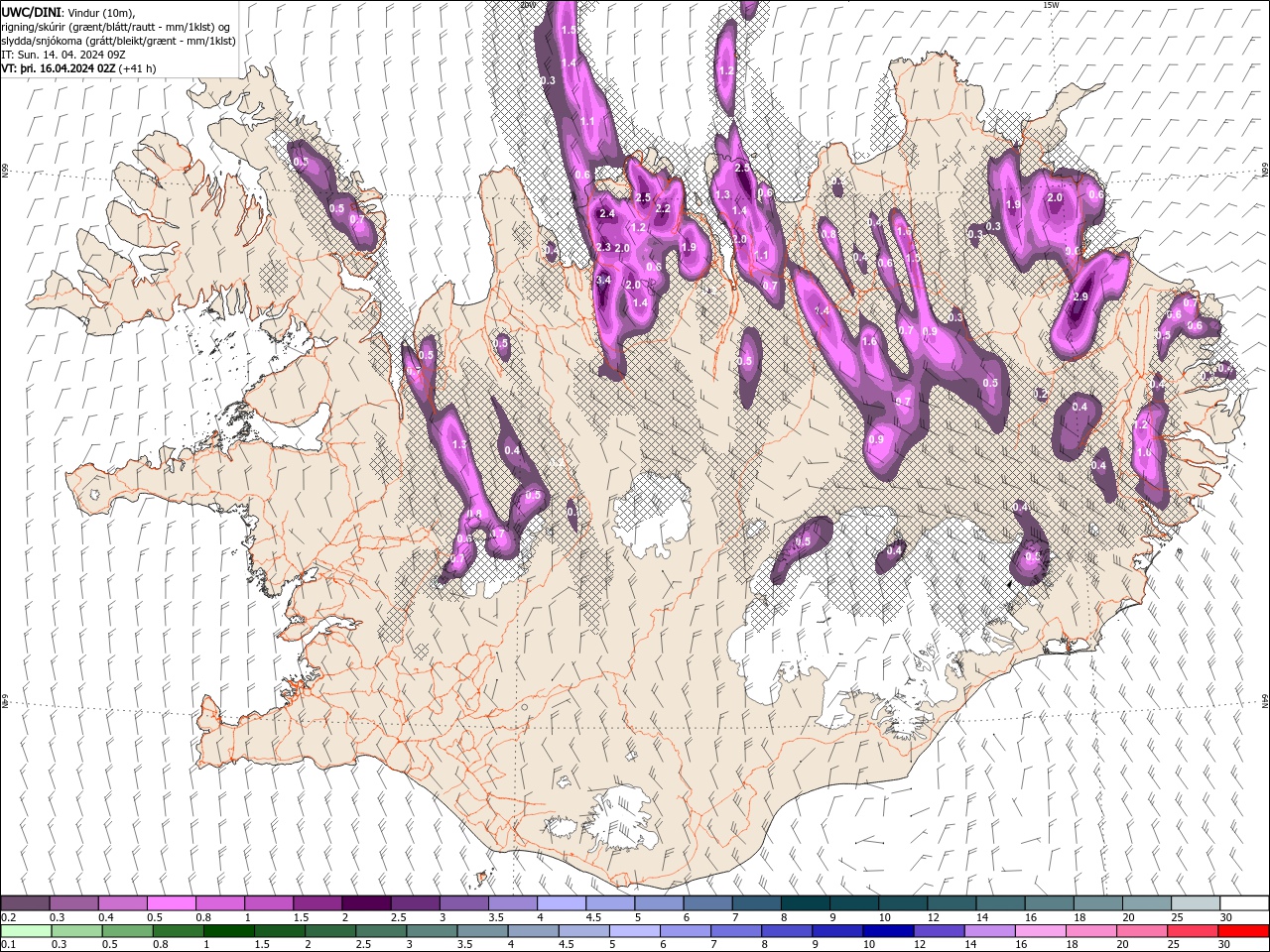Screen dimensions: 1270x952
Task: Click the UWC/DINI title text
Action: [31, 11]
